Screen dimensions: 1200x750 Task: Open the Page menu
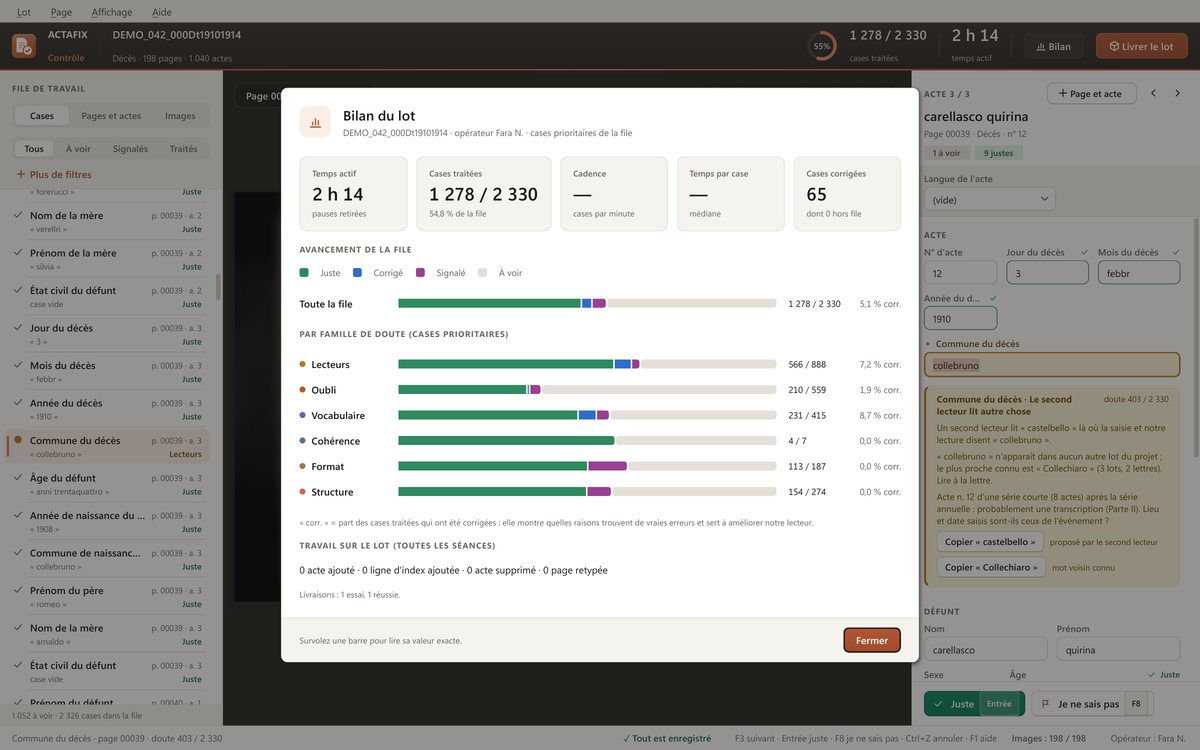(x=61, y=12)
